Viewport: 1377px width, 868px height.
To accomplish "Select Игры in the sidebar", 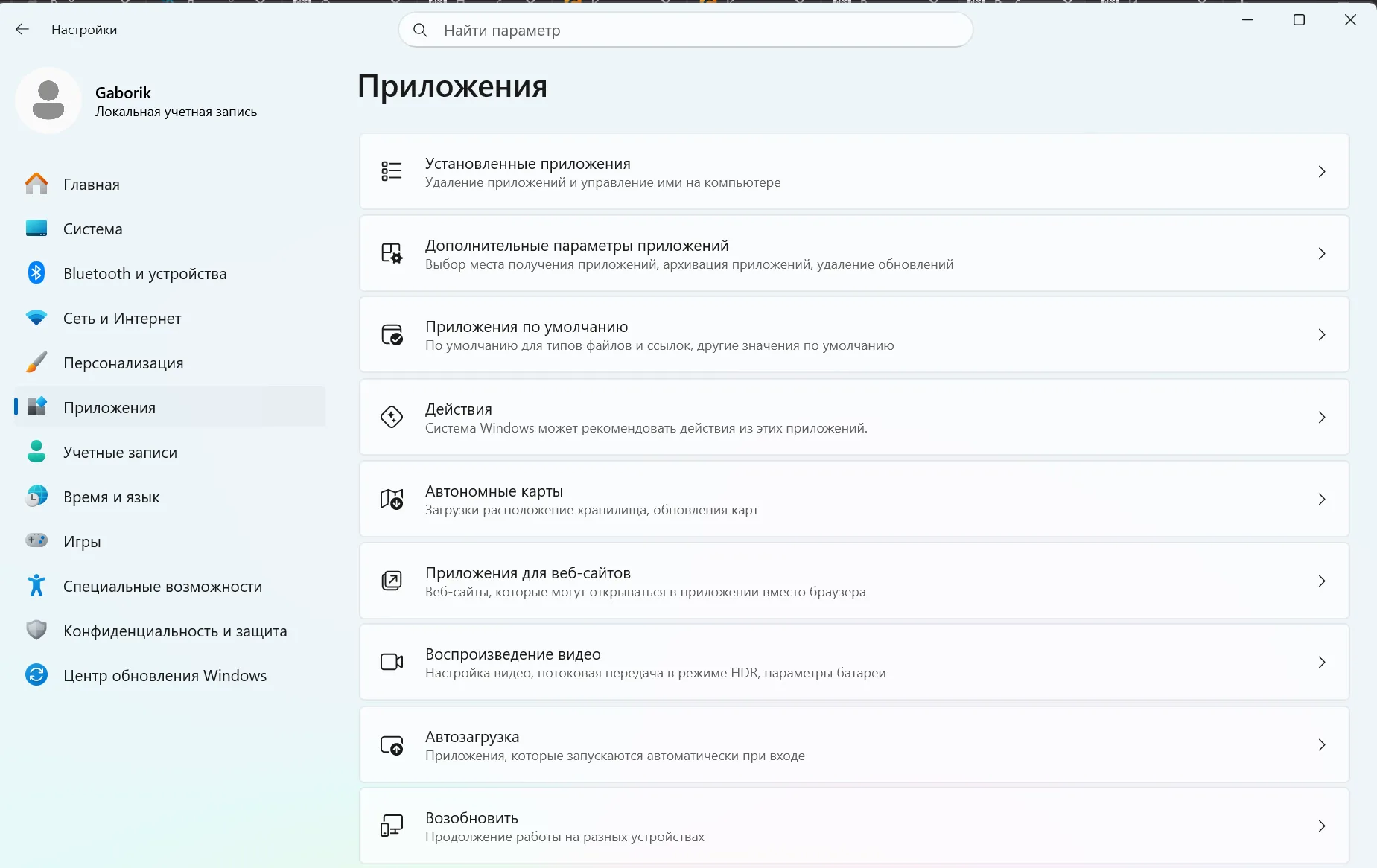I will click(x=170, y=541).
